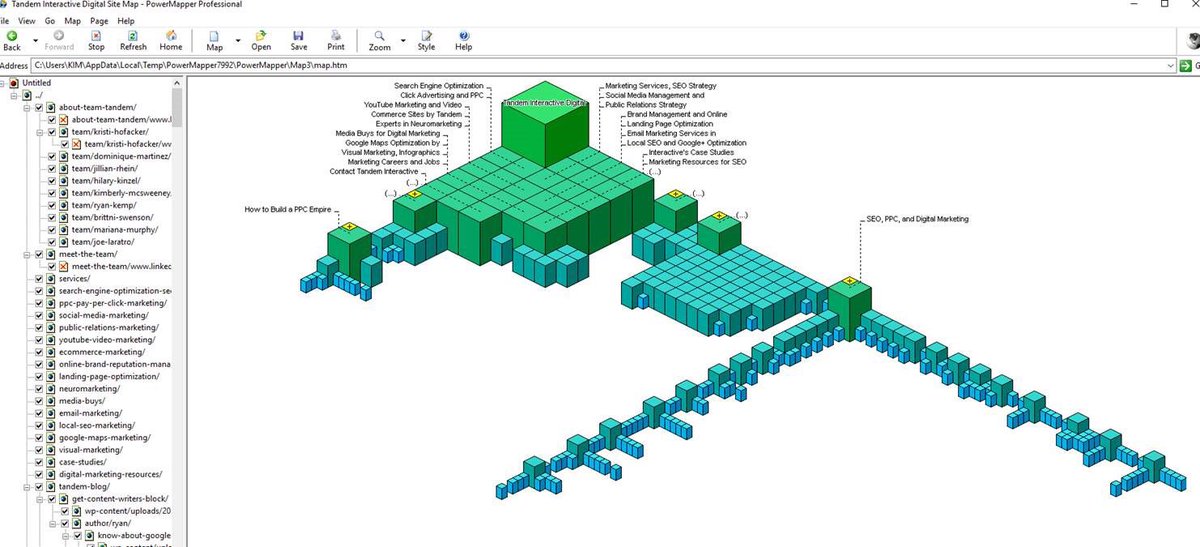
Task: Go to Home via toolbar icon
Action: [171, 36]
